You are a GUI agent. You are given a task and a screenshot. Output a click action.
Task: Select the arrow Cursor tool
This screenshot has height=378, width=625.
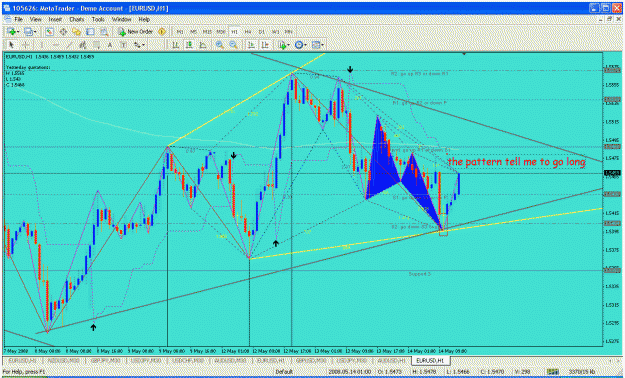point(12,45)
